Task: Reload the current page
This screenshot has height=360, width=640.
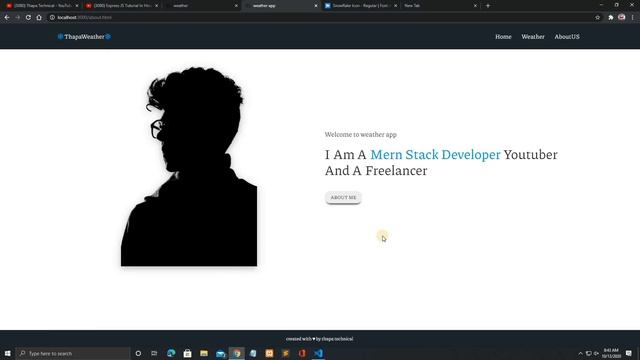Action: pyautogui.click(x=28, y=18)
